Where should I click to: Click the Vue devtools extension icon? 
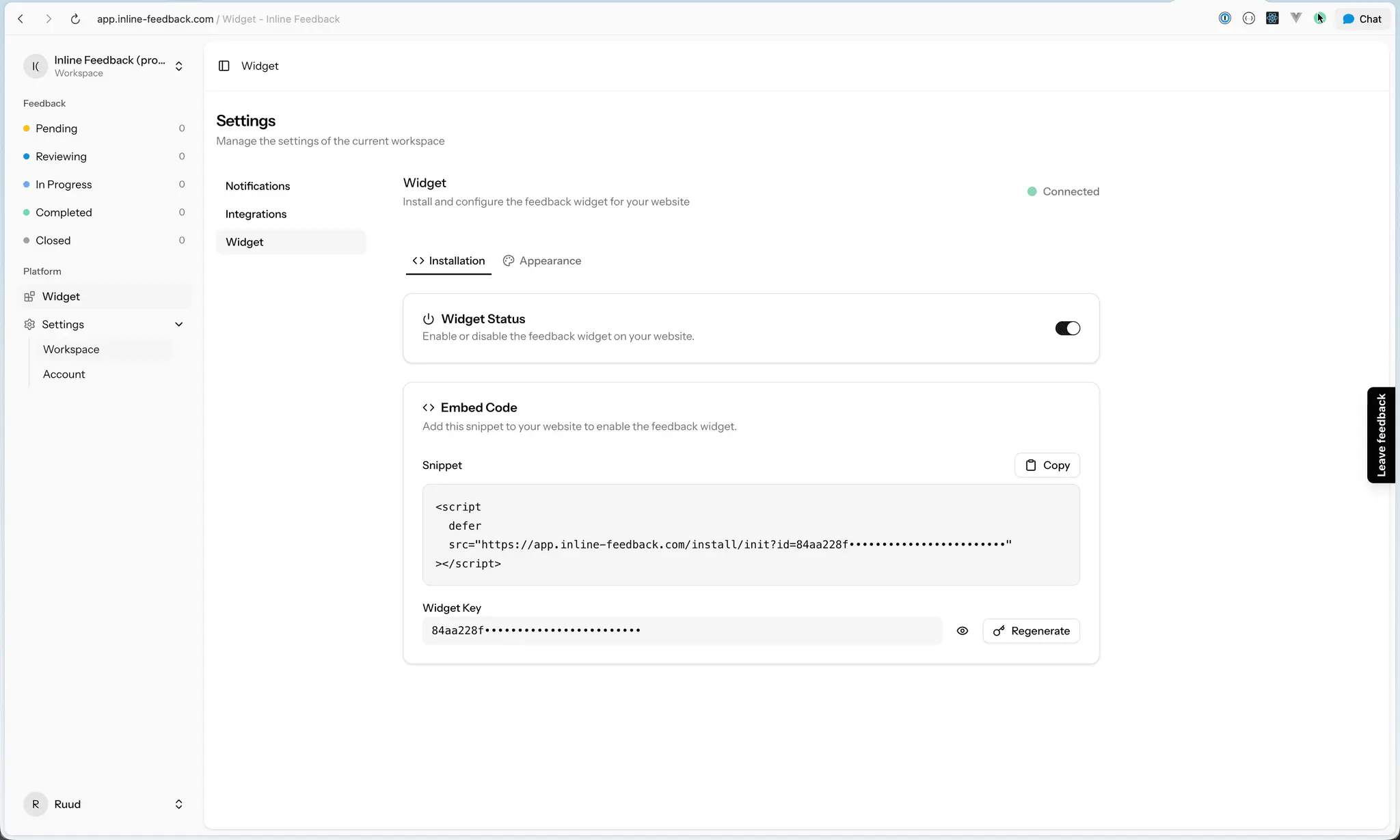[x=1296, y=18]
